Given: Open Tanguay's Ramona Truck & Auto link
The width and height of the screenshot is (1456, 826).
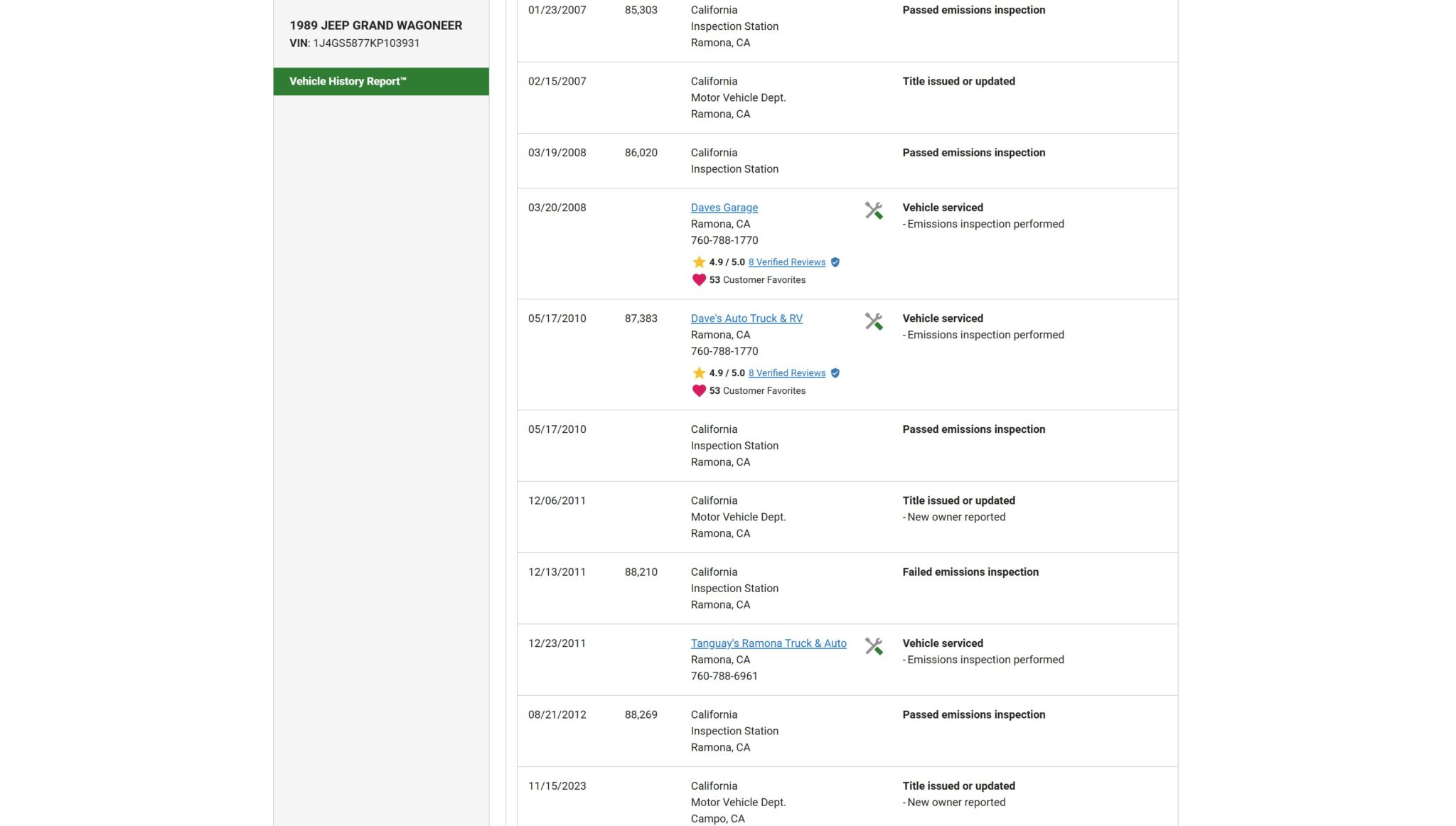Looking at the screenshot, I should pos(768,643).
